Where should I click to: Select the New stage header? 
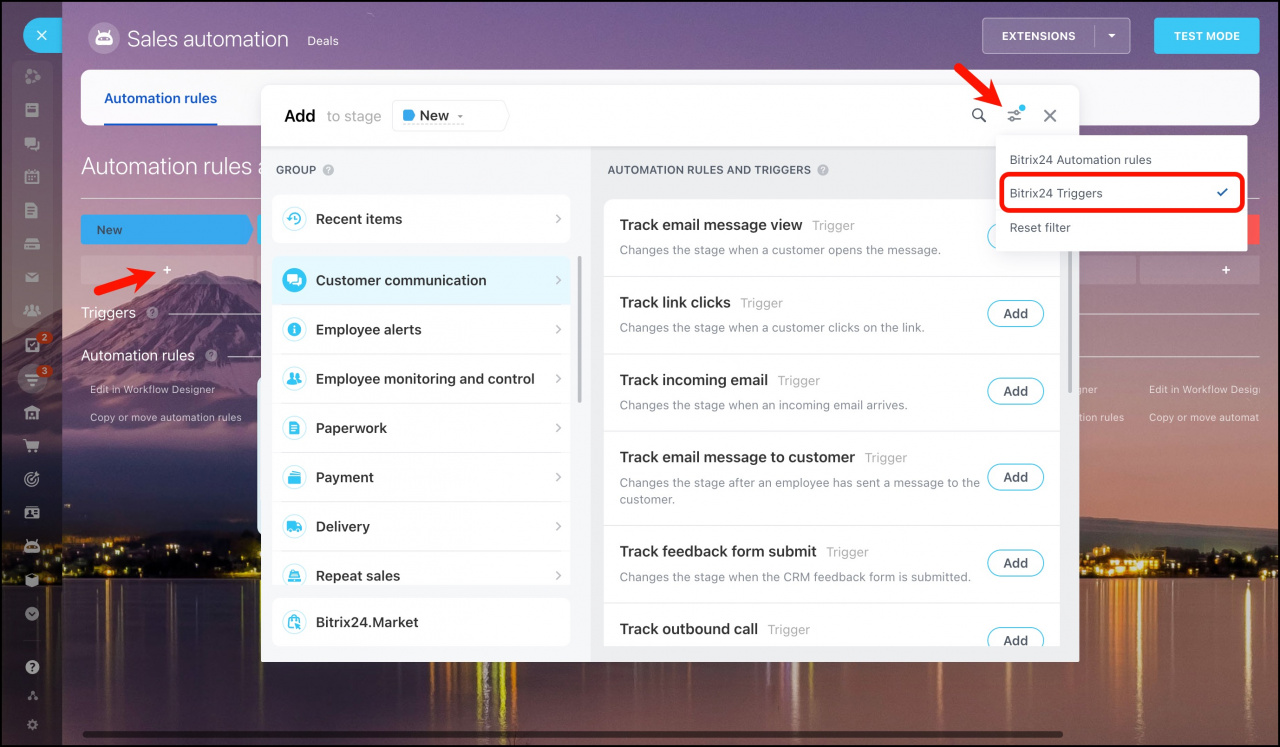[x=165, y=230]
